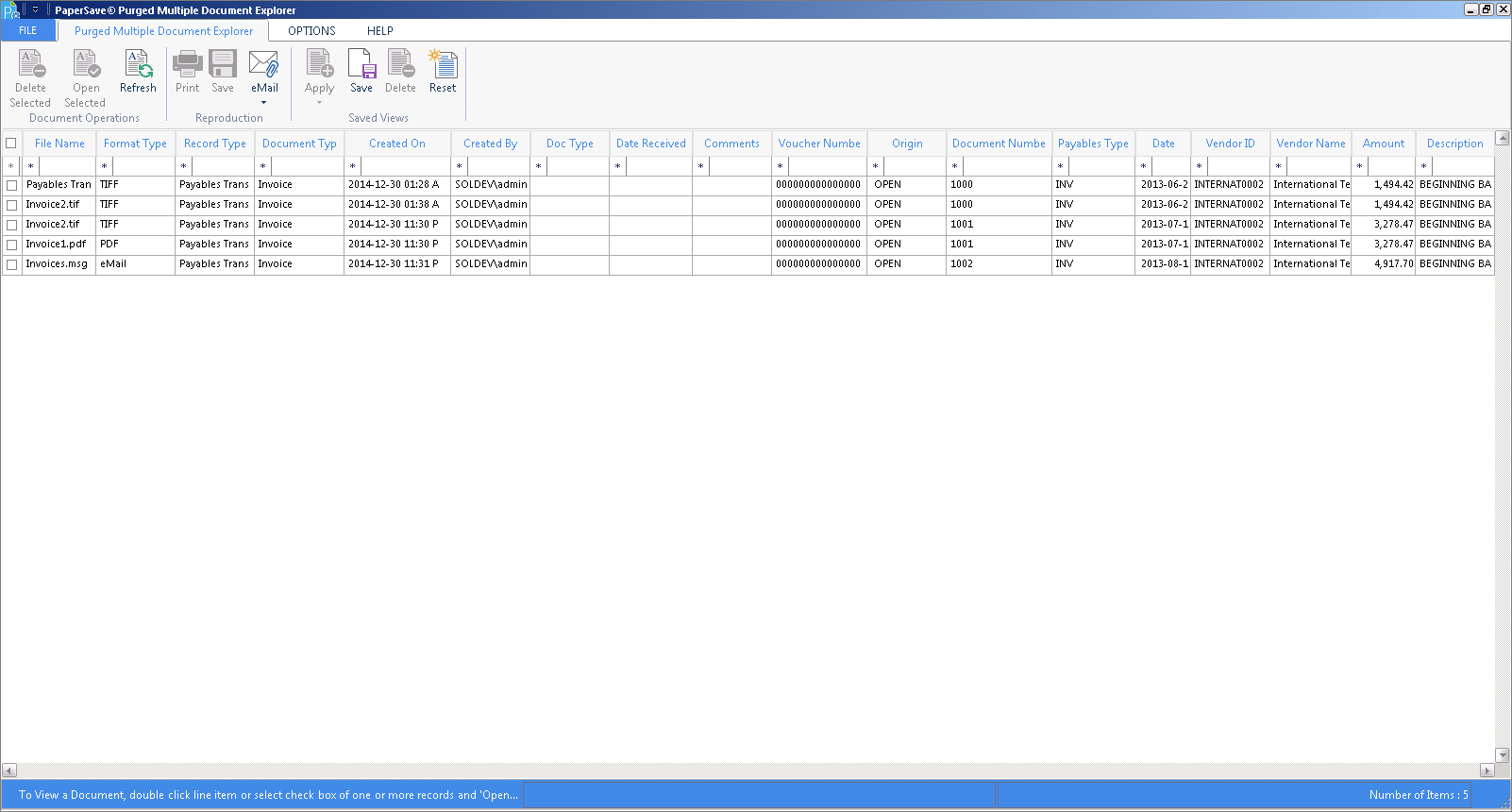Select the Invoice1.pdf file name cell
The height and width of the screenshot is (812, 1512).
coord(59,245)
